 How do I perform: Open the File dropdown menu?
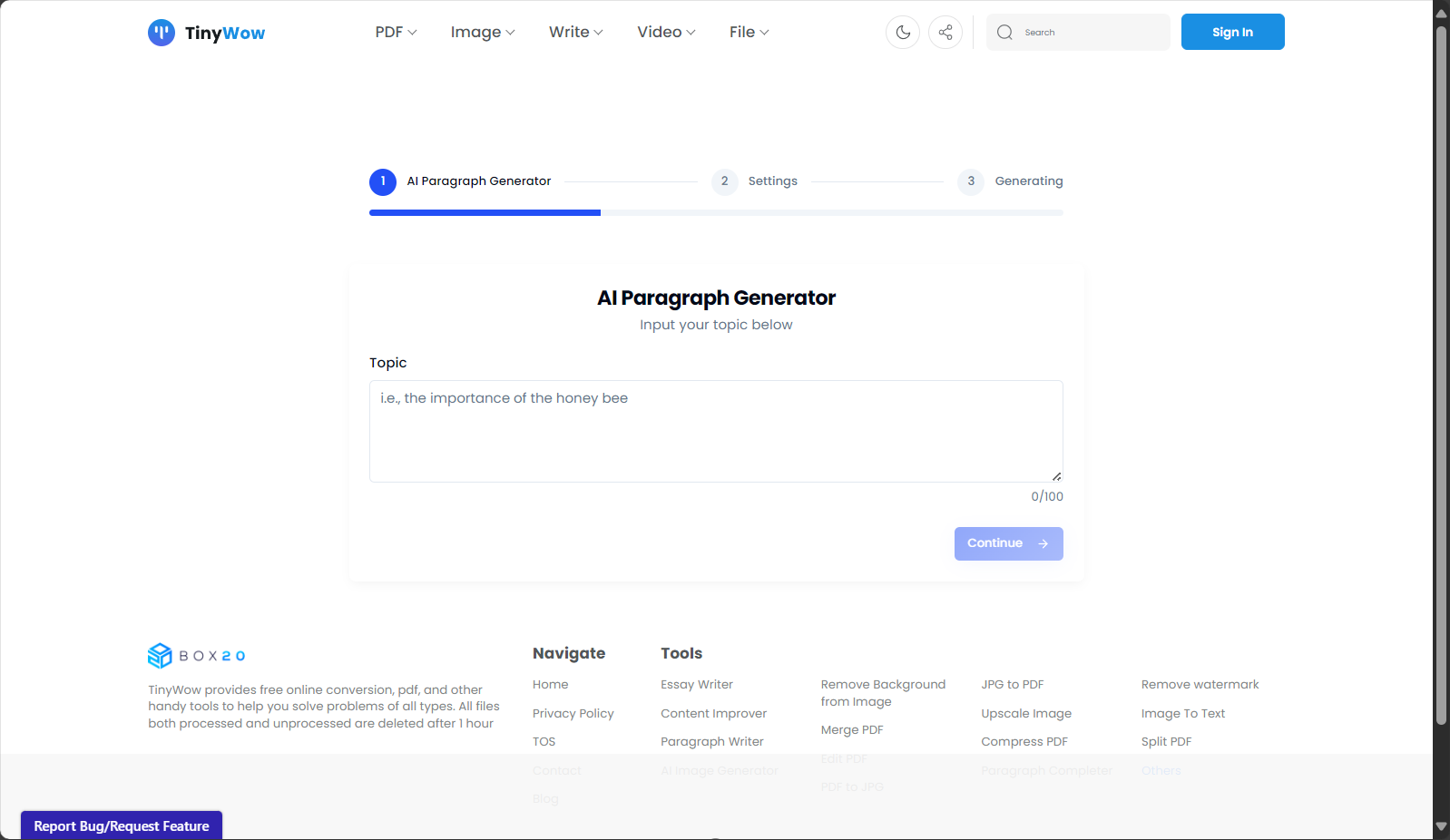click(x=749, y=32)
